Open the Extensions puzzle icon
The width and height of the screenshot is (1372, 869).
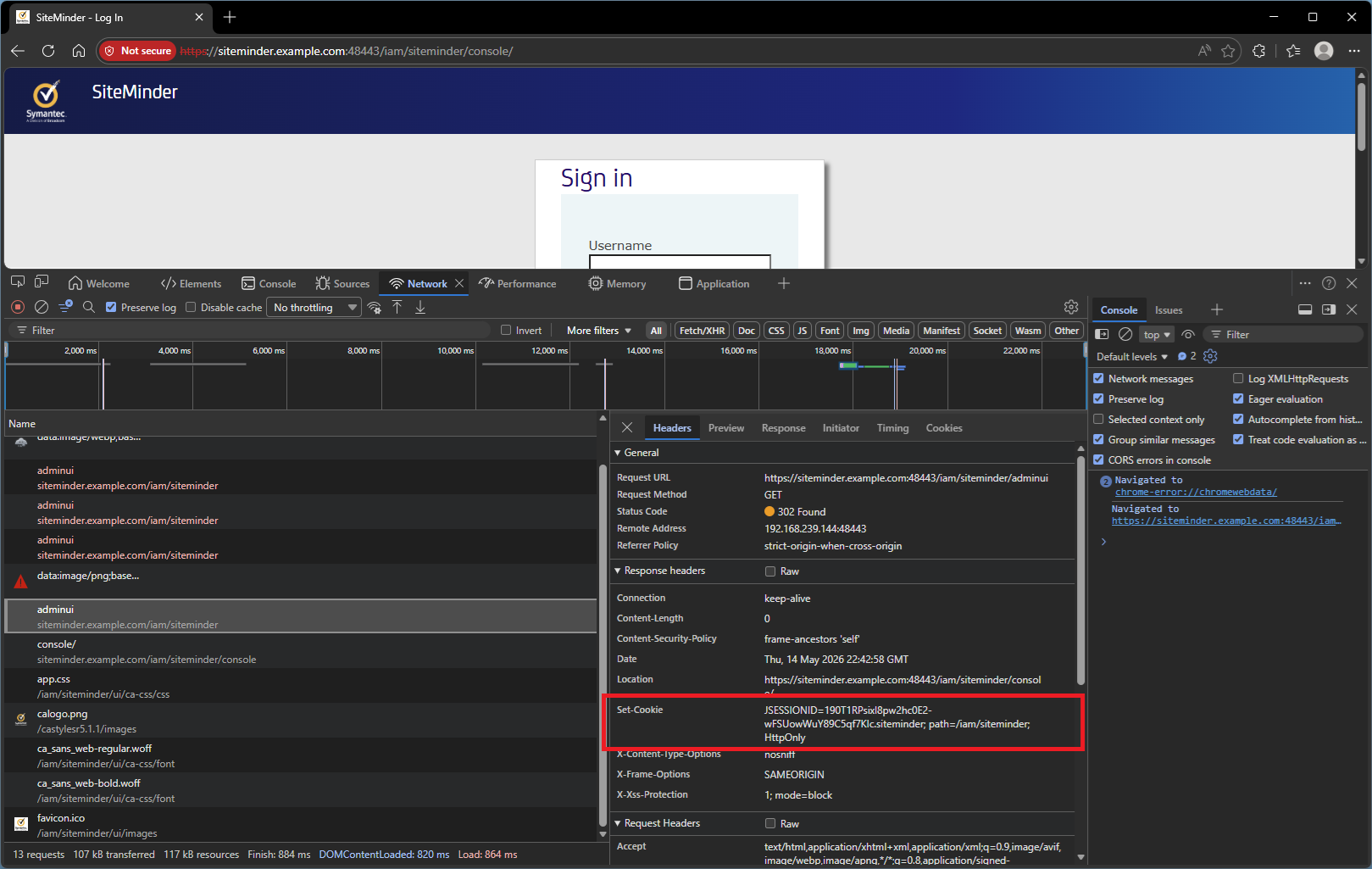click(1258, 51)
